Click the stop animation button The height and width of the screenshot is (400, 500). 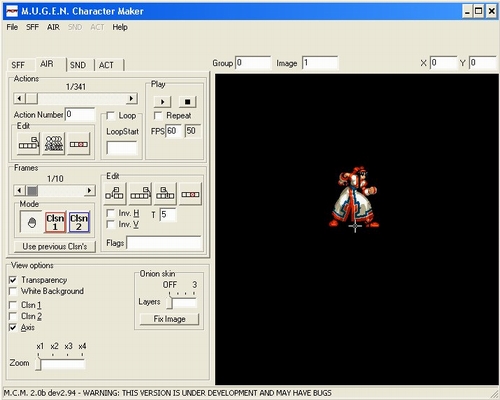187,102
